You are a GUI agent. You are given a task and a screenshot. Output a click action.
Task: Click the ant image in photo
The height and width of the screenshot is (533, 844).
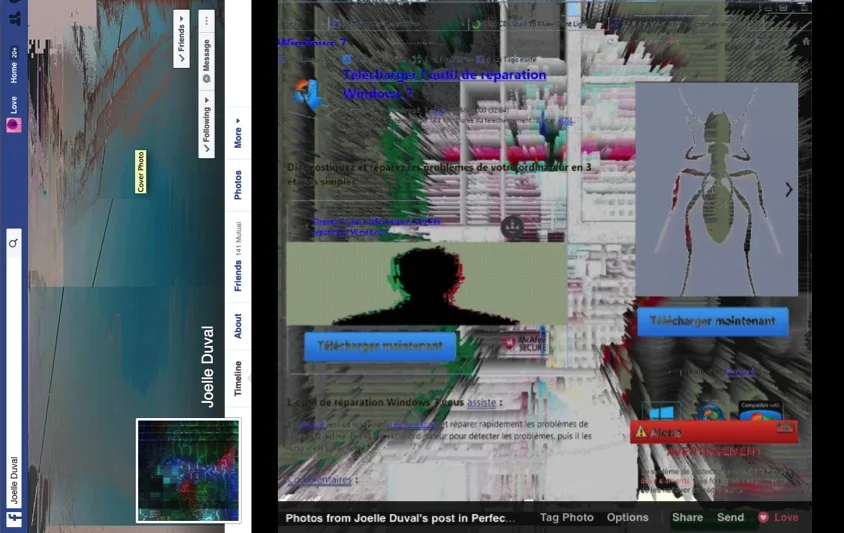(x=716, y=189)
